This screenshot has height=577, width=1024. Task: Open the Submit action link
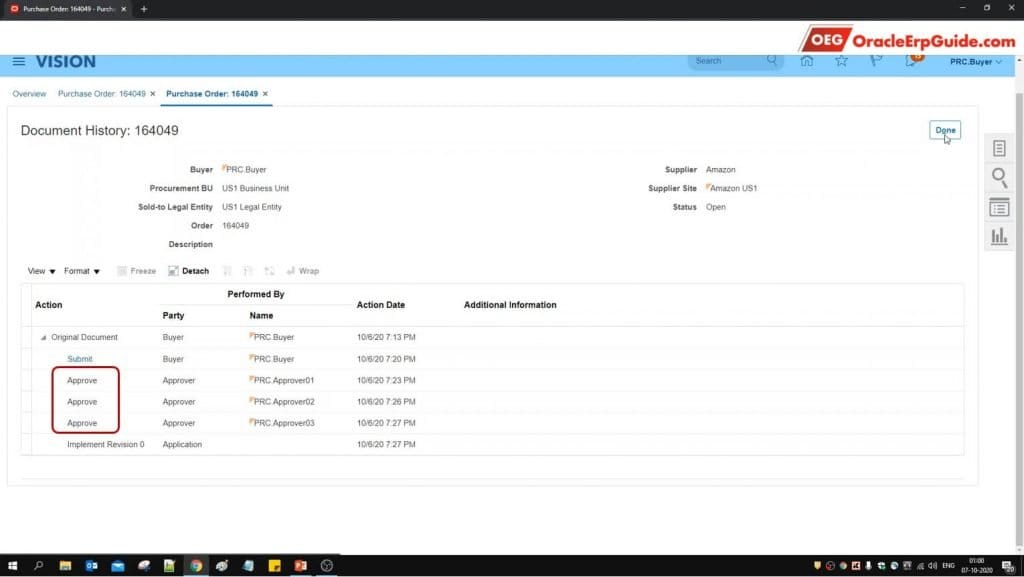[x=79, y=358]
